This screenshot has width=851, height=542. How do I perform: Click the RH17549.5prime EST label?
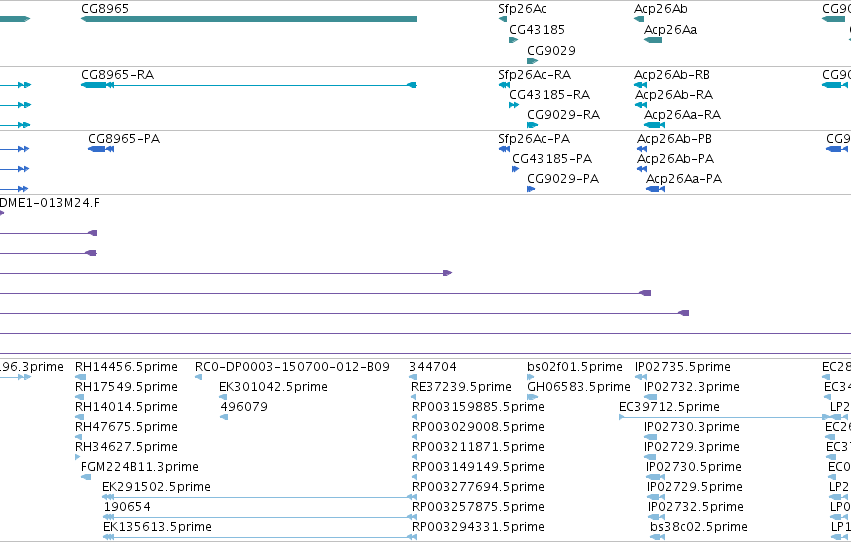click(x=126, y=387)
